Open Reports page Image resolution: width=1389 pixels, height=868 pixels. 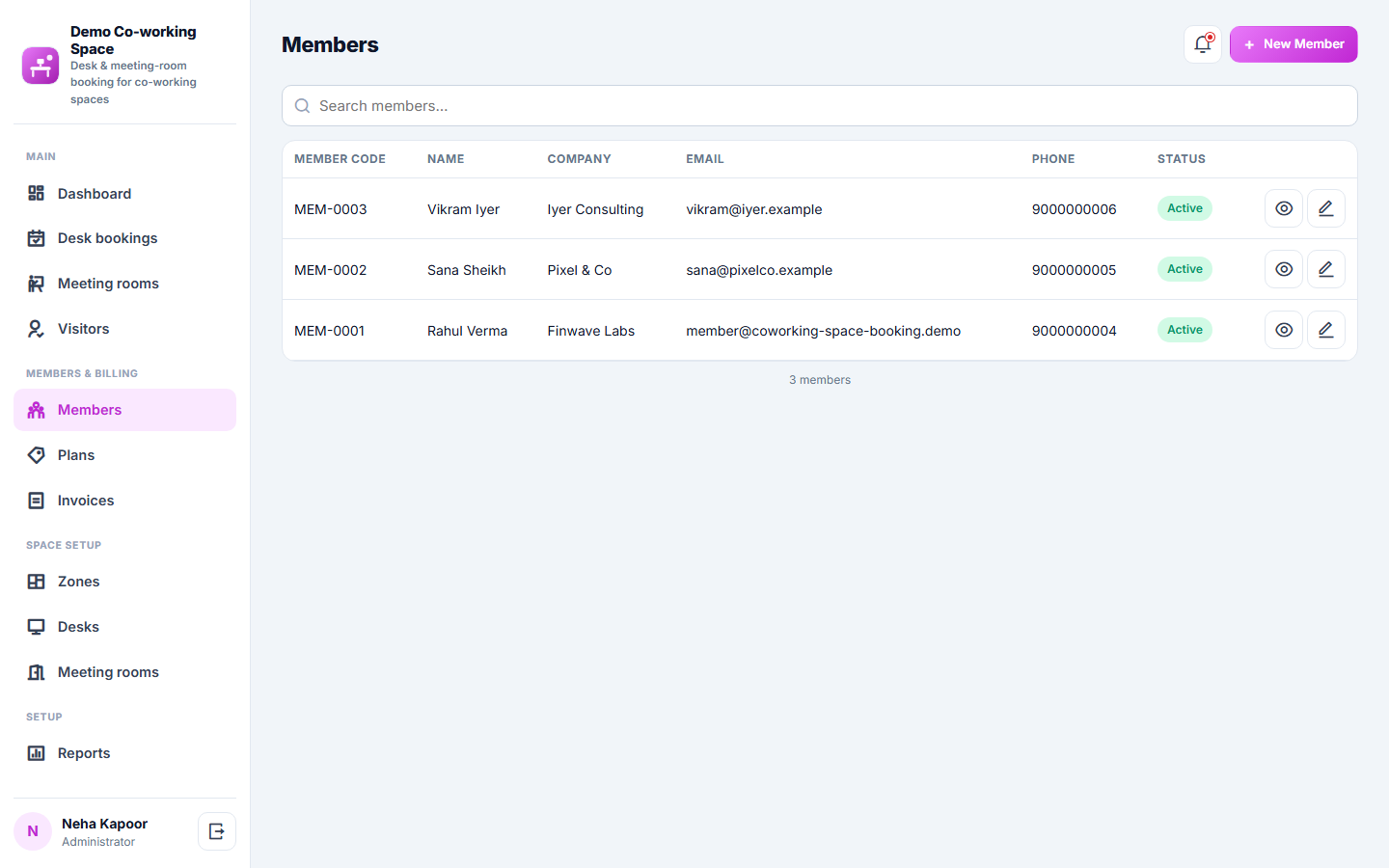click(125, 753)
